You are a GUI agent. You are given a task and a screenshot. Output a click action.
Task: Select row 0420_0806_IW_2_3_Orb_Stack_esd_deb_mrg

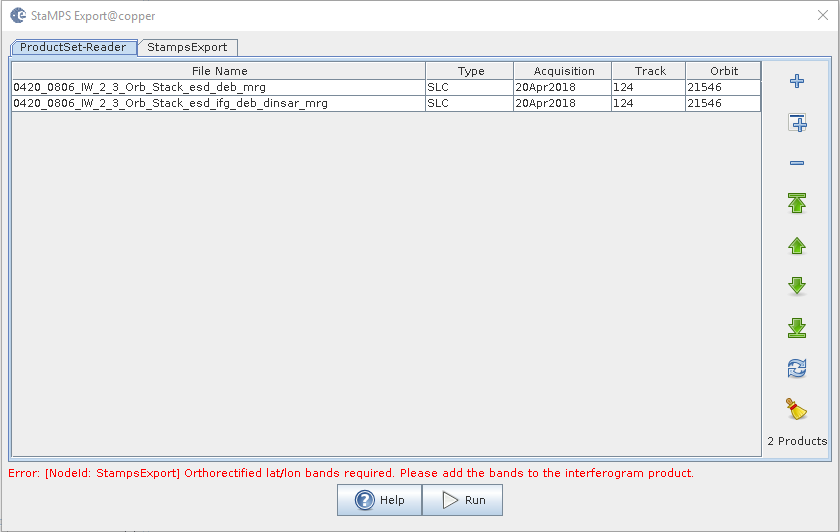[x=386, y=87]
